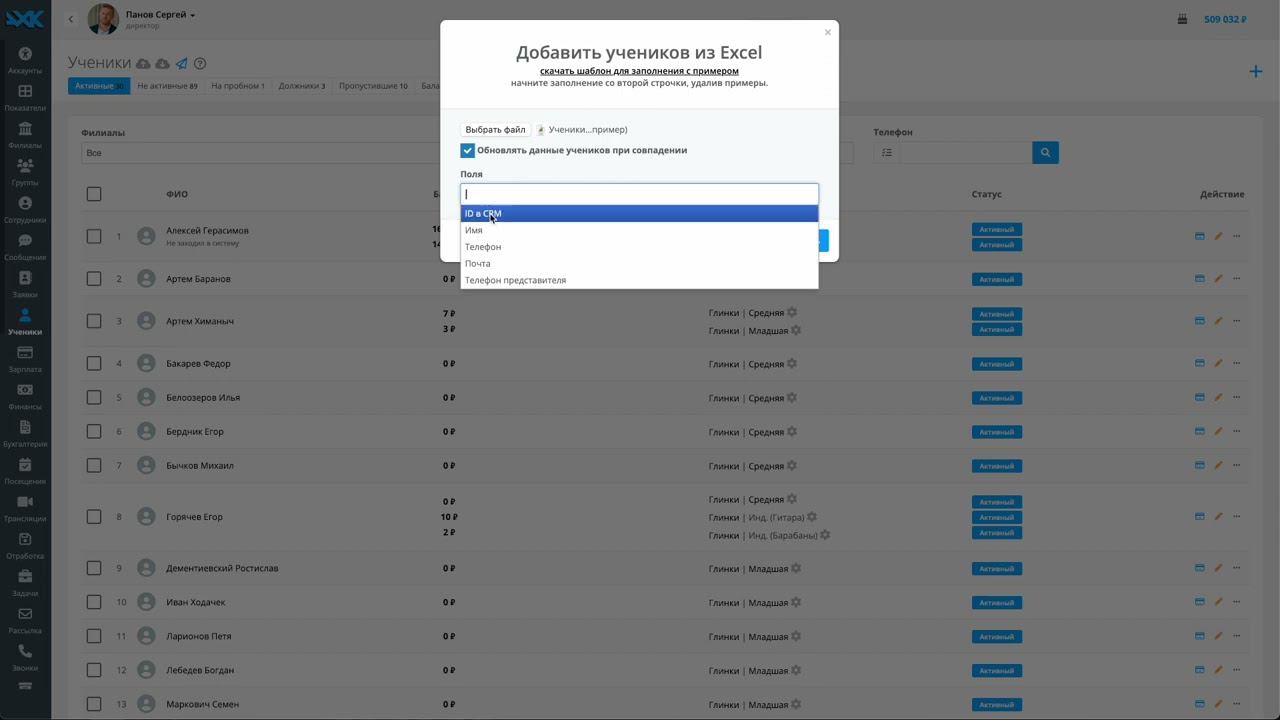Open gear next to Инд. (Гитара)
The width and height of the screenshot is (1280, 720).
tap(812, 517)
